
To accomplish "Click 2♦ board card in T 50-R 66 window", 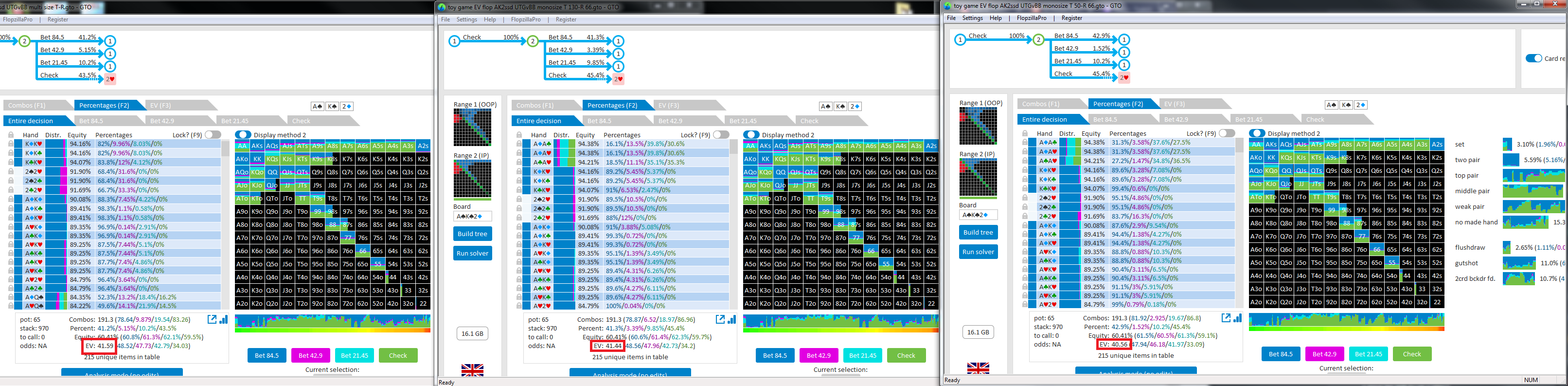I will [x=1362, y=105].
